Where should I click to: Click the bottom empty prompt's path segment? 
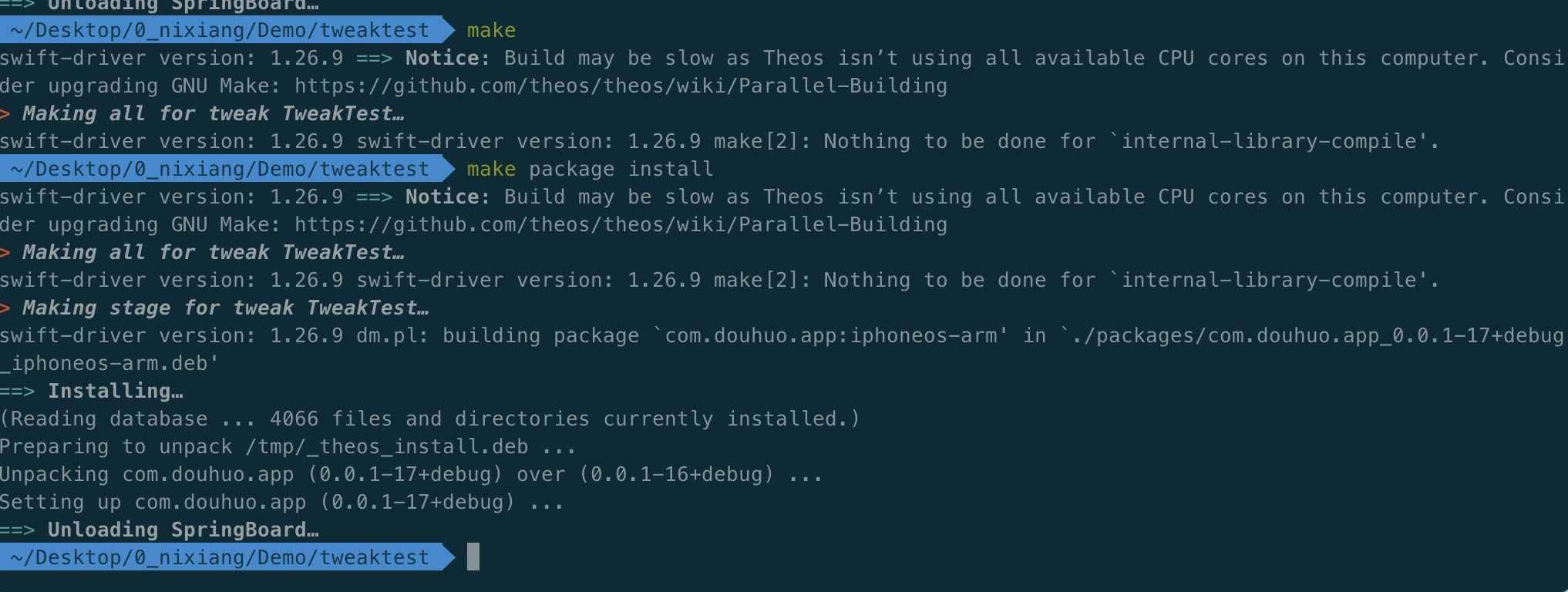tap(220, 557)
